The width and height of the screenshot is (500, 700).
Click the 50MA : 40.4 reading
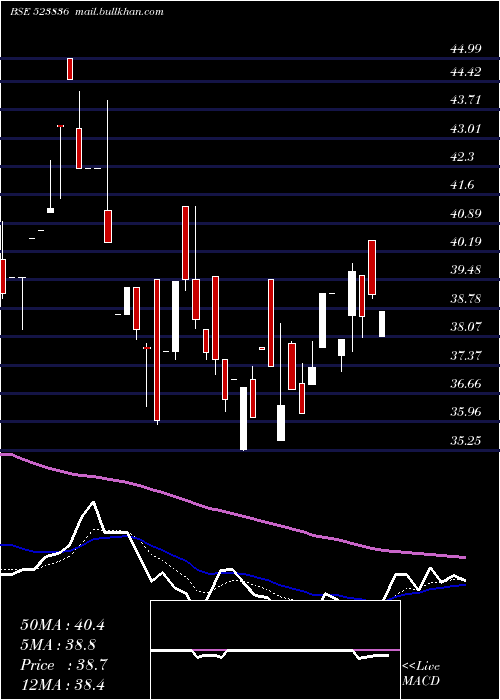click(62, 625)
